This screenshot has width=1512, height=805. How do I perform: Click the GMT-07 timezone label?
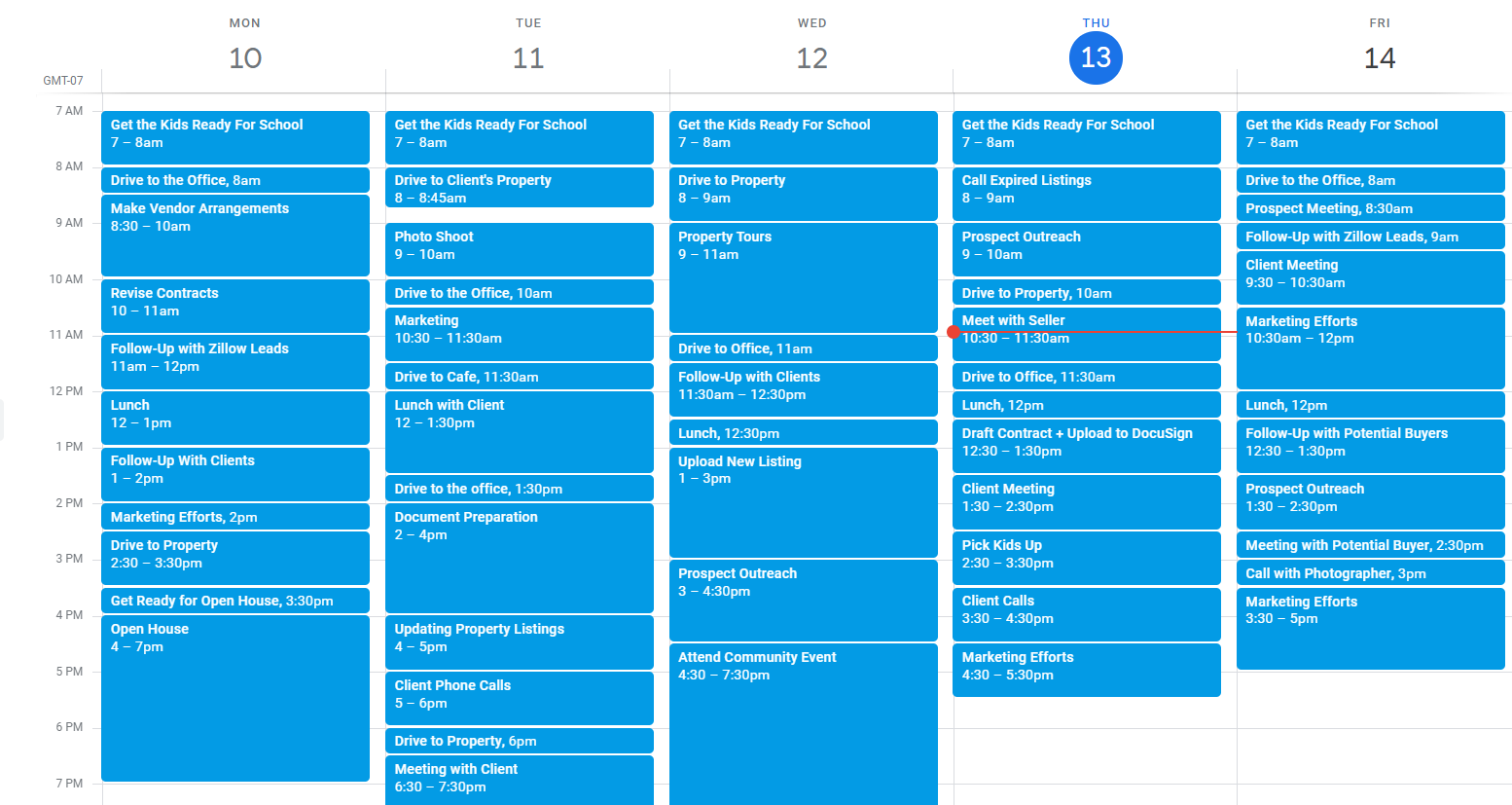click(x=64, y=80)
